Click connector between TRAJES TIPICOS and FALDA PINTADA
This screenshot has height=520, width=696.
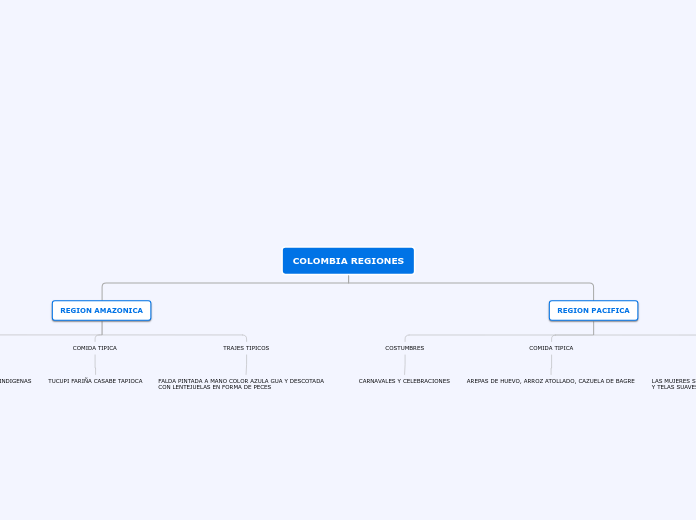(246, 364)
